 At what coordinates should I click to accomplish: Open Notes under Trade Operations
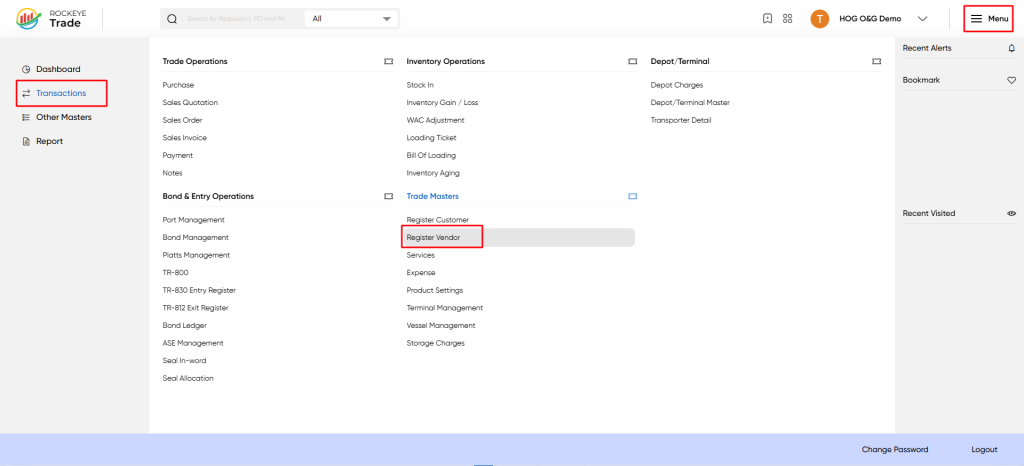[x=172, y=174]
